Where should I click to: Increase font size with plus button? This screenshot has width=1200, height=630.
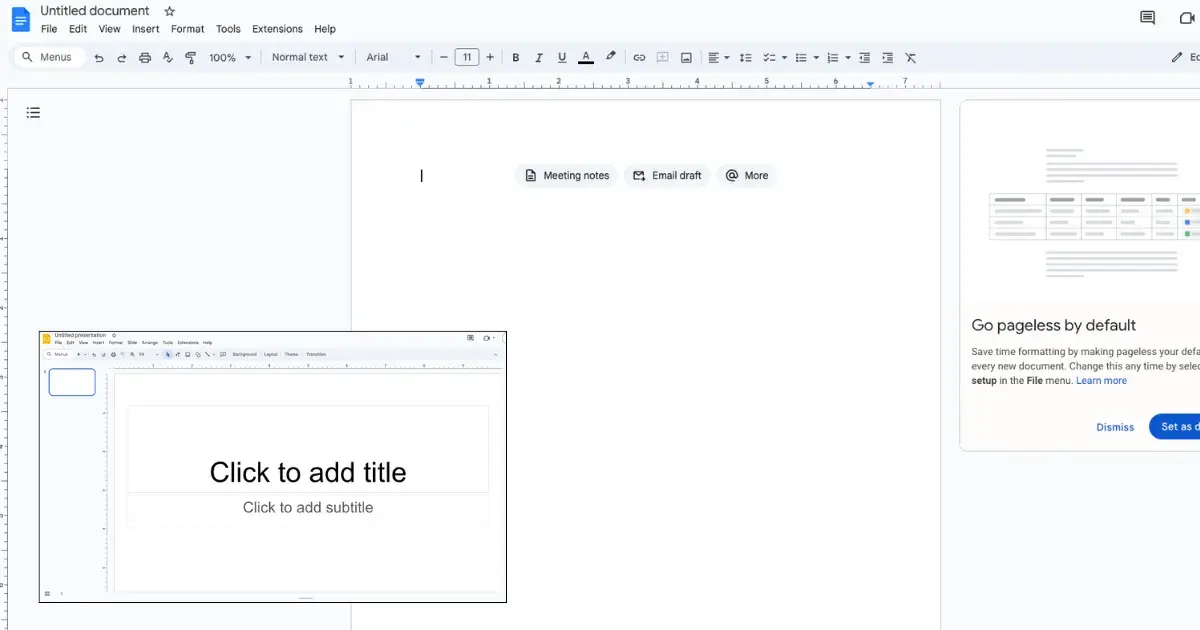pyautogui.click(x=490, y=58)
